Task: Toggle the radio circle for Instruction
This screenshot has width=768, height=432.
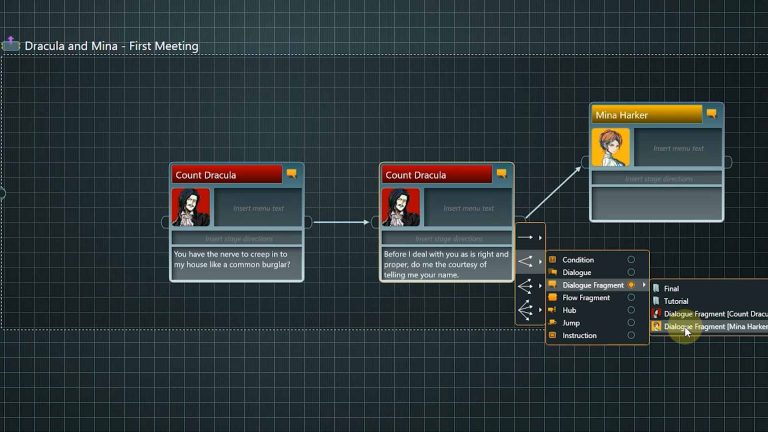Action: point(631,335)
